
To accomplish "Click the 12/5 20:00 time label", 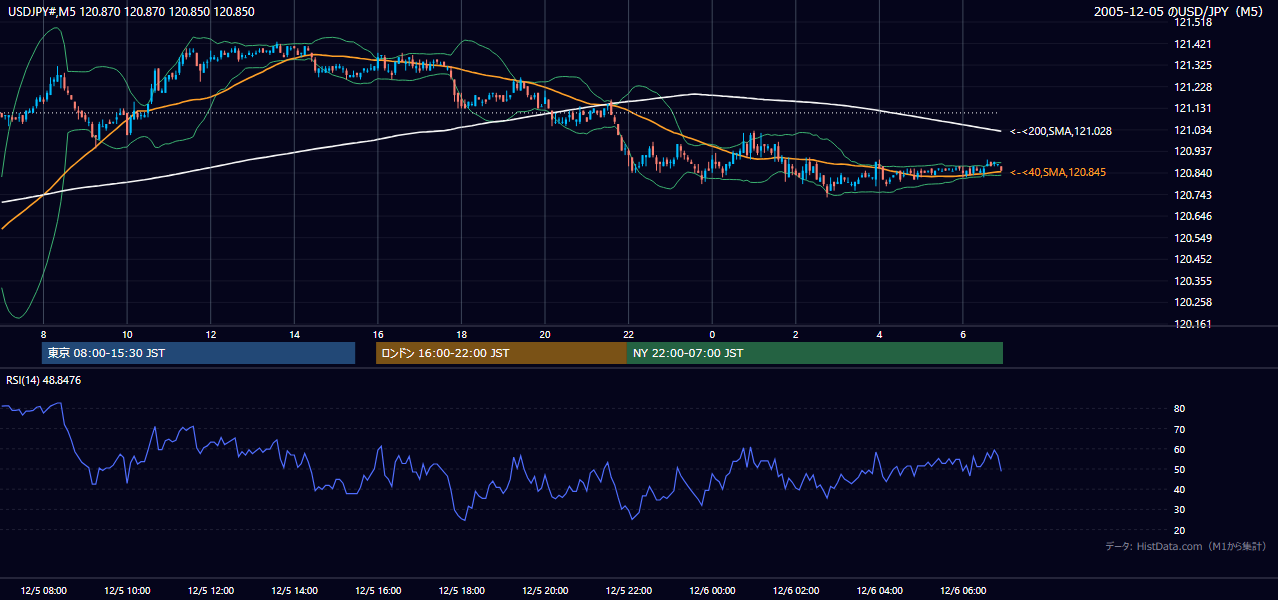I will (x=544, y=591).
